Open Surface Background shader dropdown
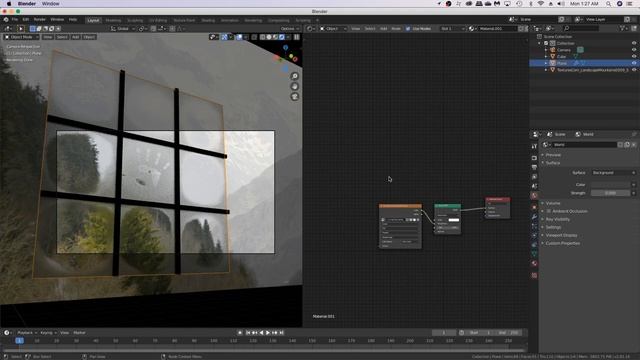The height and width of the screenshot is (360, 640). (x=613, y=173)
